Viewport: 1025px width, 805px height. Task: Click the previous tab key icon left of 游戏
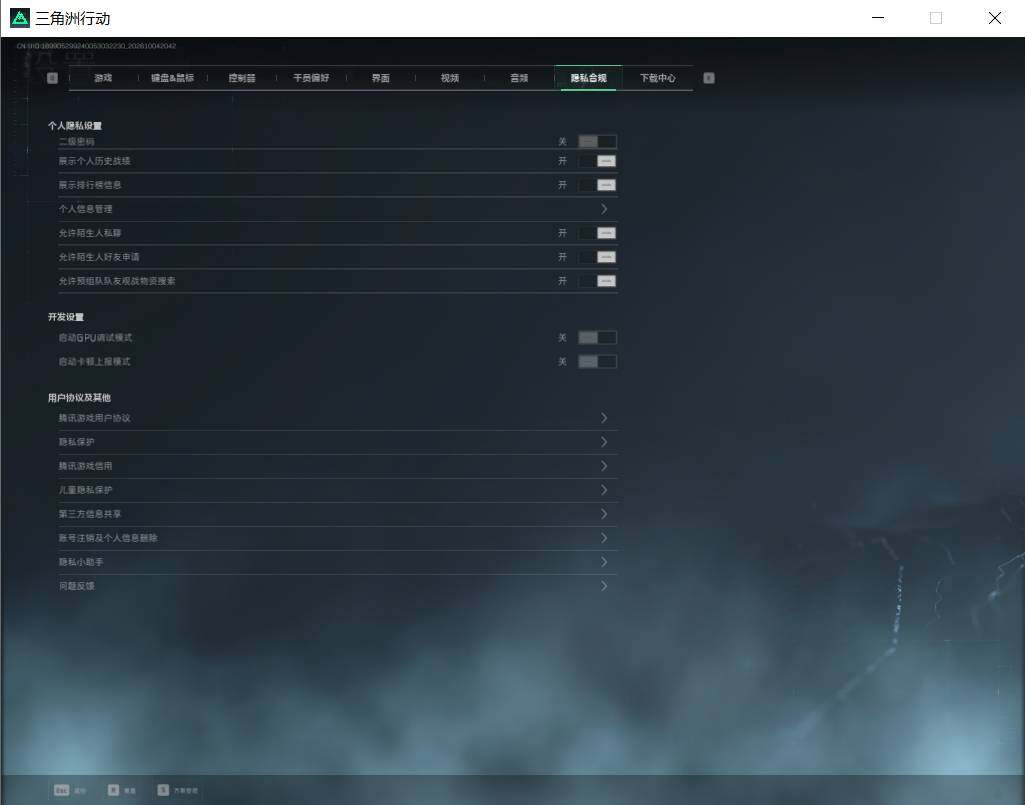(x=52, y=78)
